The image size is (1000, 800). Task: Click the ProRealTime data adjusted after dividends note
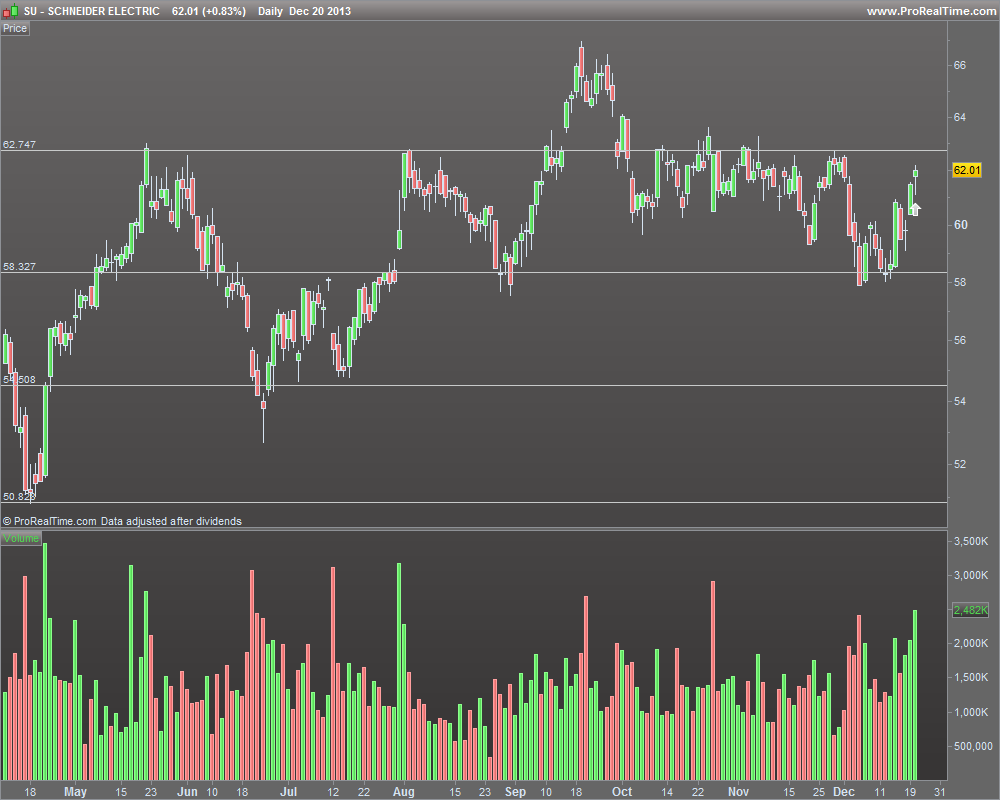tap(122, 521)
